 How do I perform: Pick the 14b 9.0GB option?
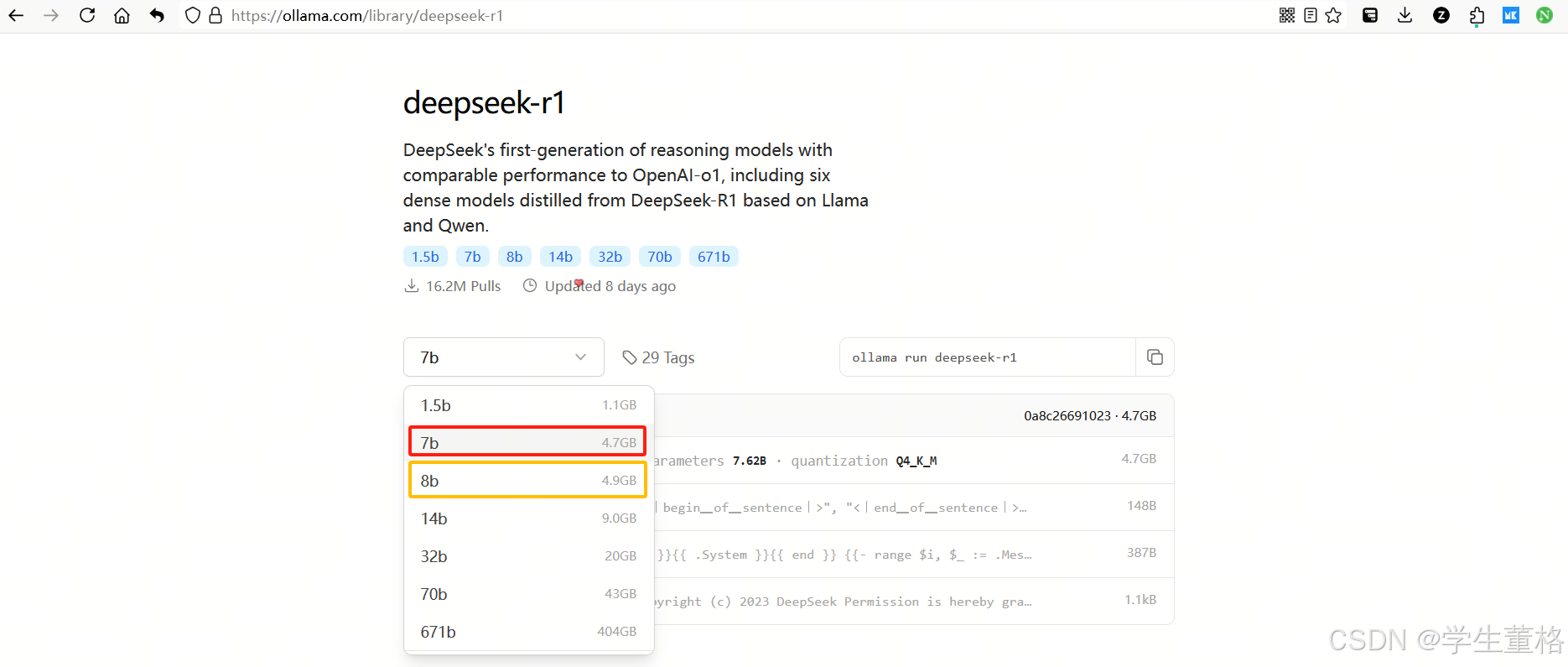pos(528,518)
